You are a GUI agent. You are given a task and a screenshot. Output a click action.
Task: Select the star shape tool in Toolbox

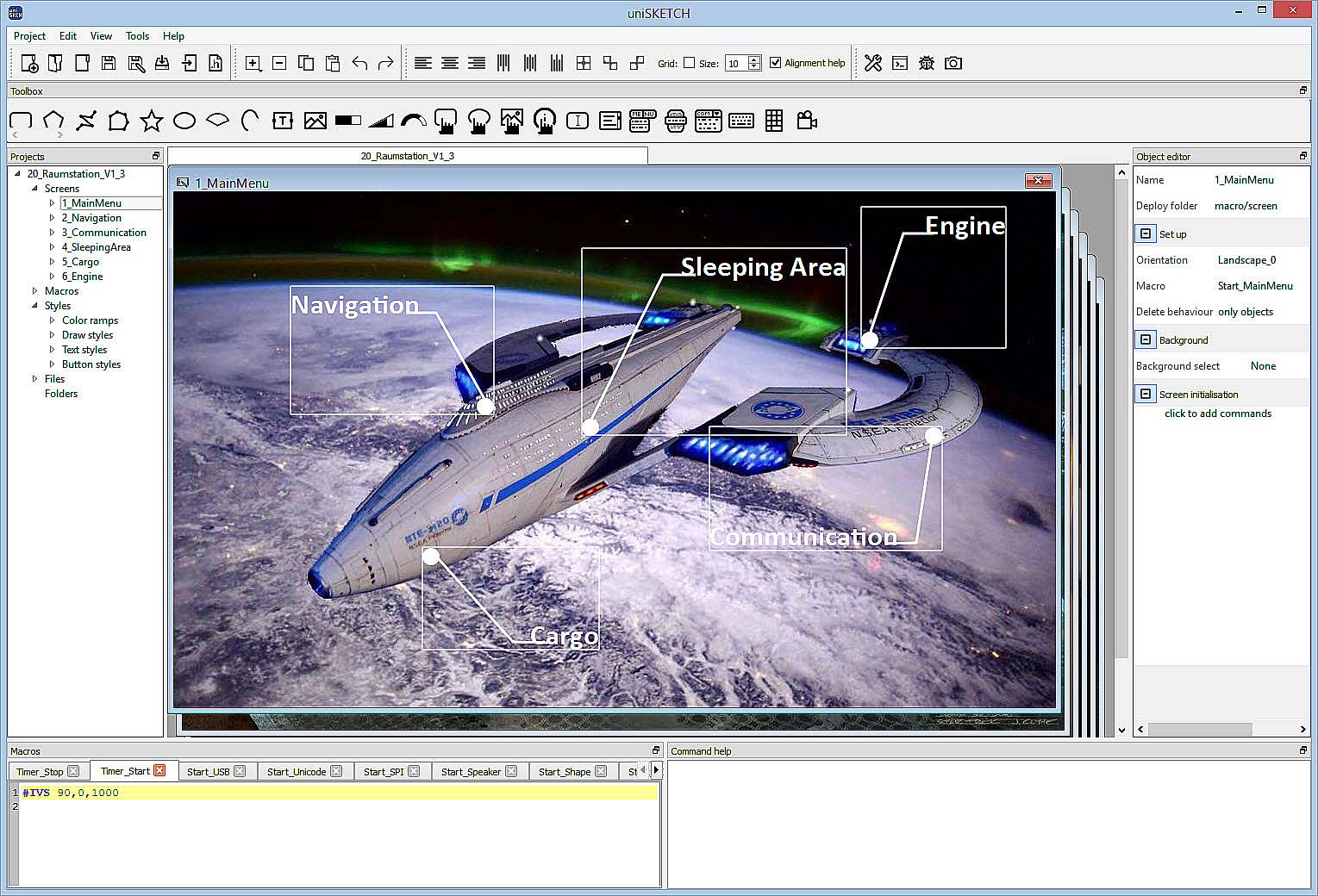(152, 121)
